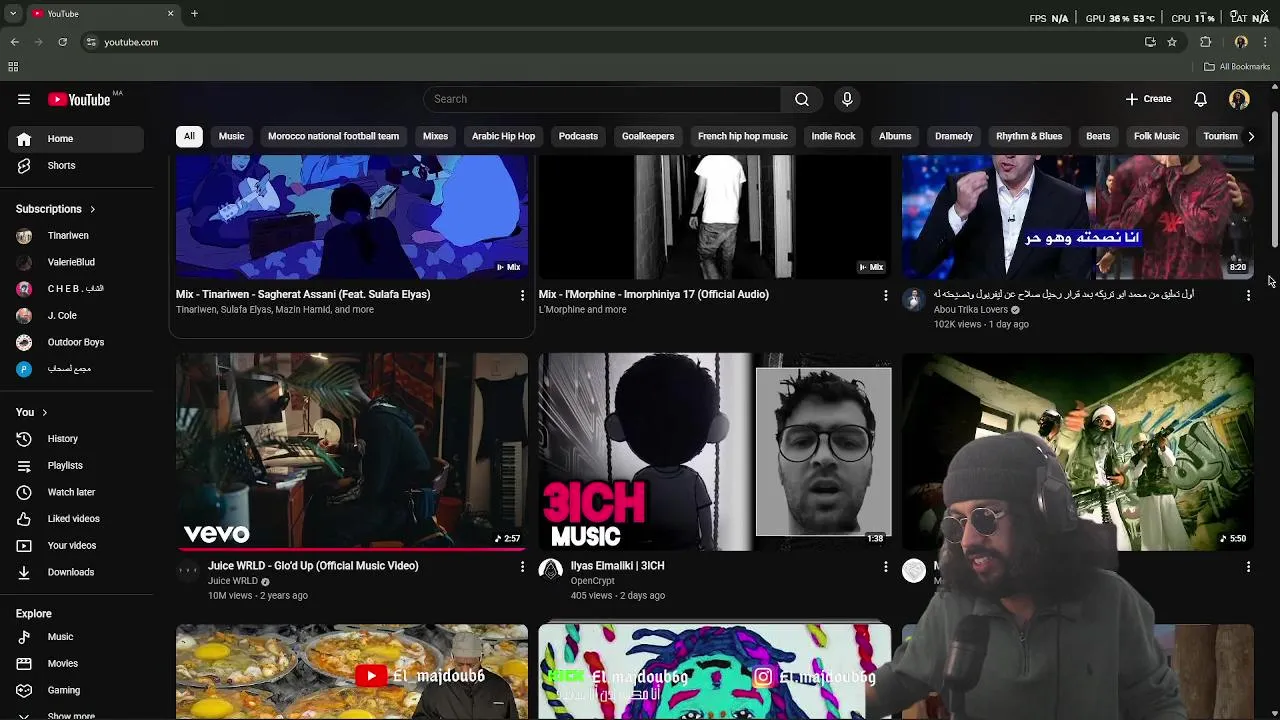Select the Podcasts chip

click(x=578, y=136)
